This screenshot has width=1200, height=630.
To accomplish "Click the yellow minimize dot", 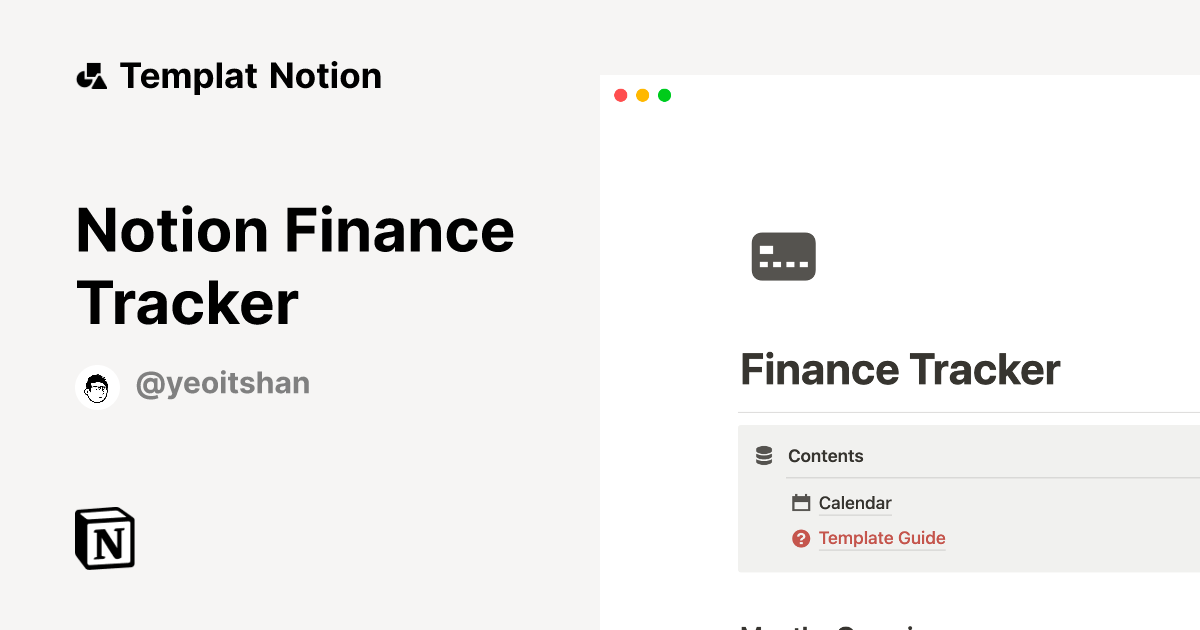I will (x=642, y=95).
